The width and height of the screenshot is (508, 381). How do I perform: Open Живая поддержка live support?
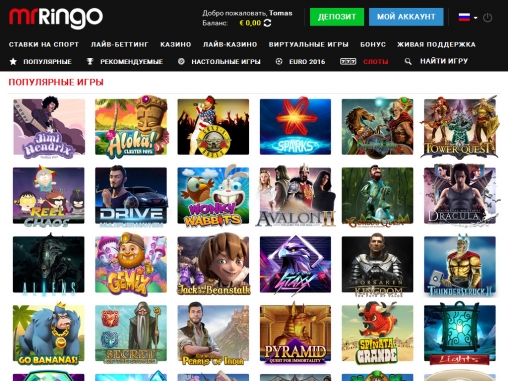pos(436,44)
